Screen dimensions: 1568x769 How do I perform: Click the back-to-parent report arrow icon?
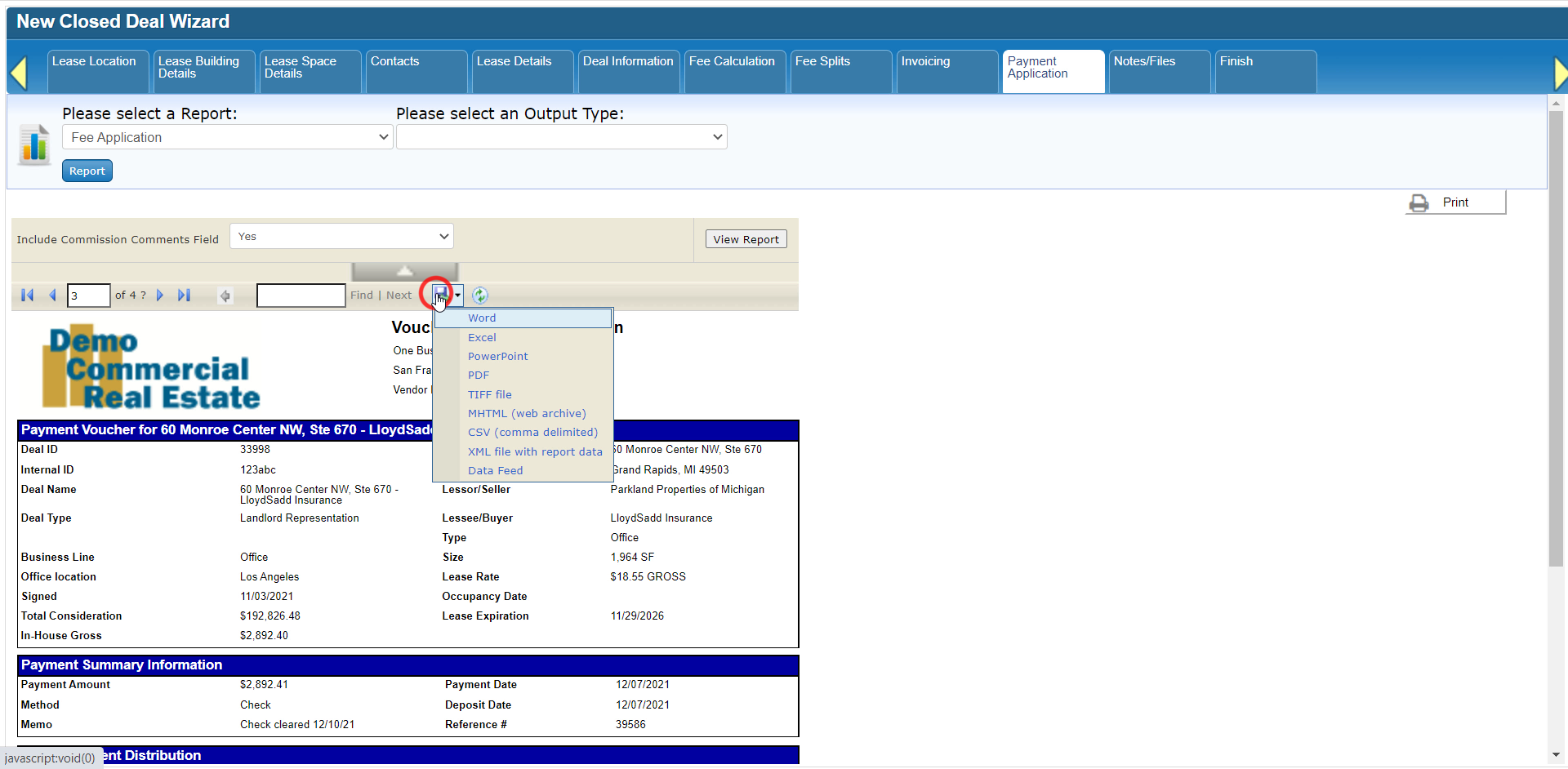coord(225,296)
